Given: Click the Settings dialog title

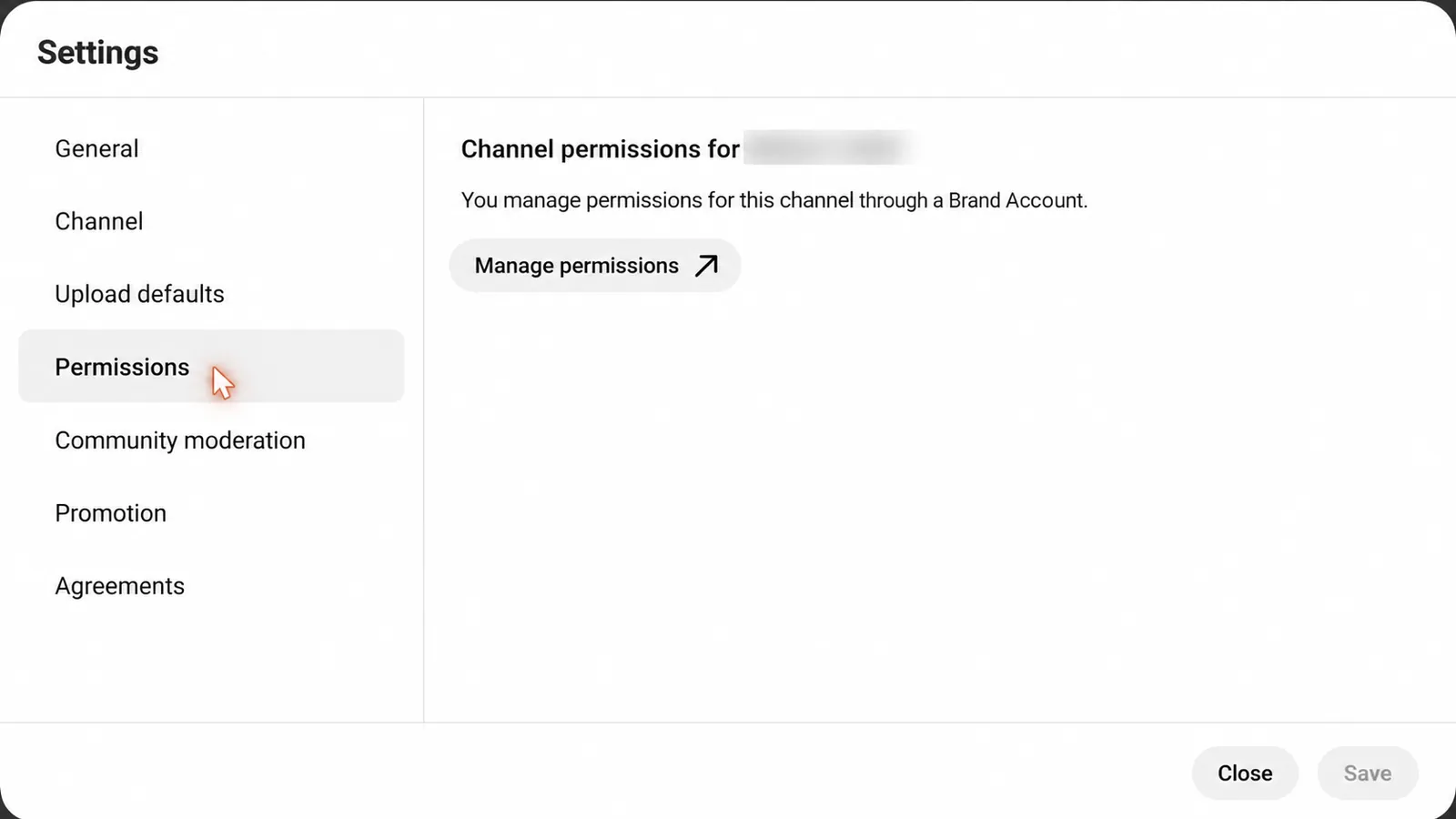Looking at the screenshot, I should click(x=97, y=53).
